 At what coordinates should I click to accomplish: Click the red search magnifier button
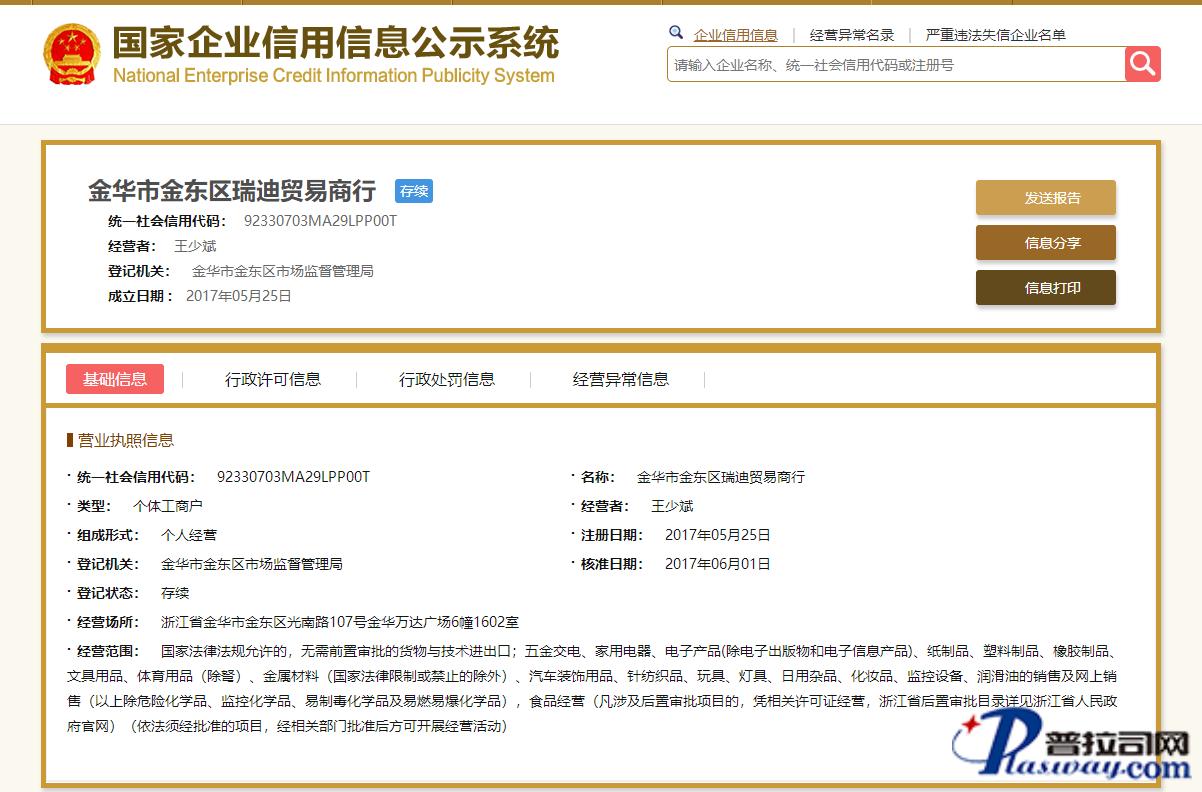click(x=1142, y=64)
